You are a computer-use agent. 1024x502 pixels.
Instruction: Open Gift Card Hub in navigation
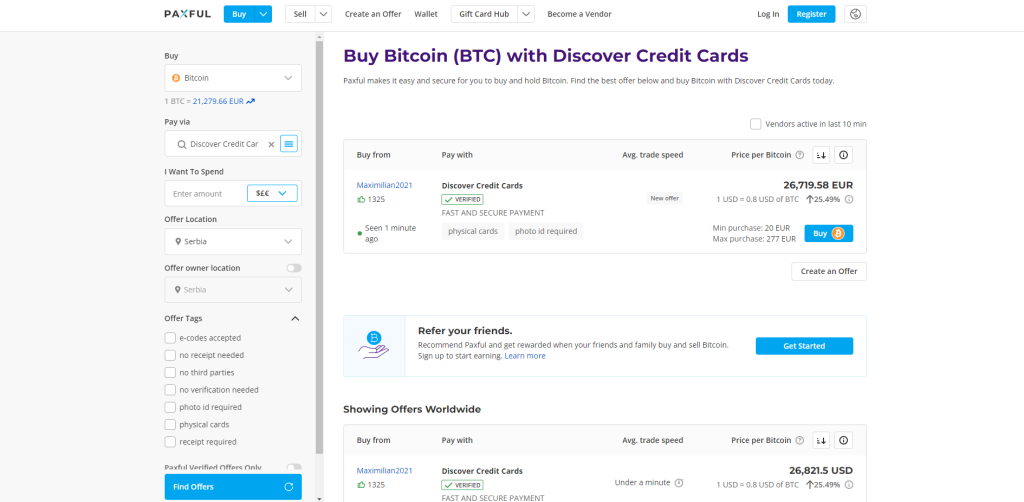click(x=484, y=14)
